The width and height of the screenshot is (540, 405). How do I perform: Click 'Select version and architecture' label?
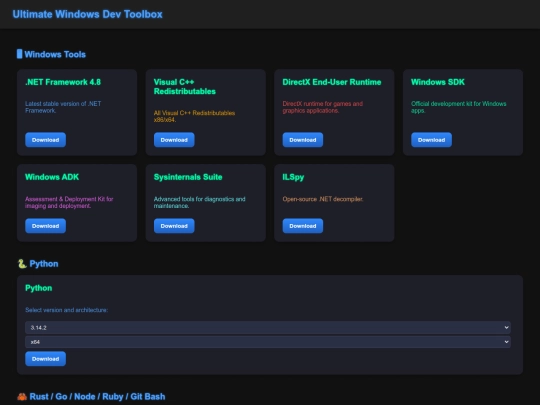click(x=66, y=310)
